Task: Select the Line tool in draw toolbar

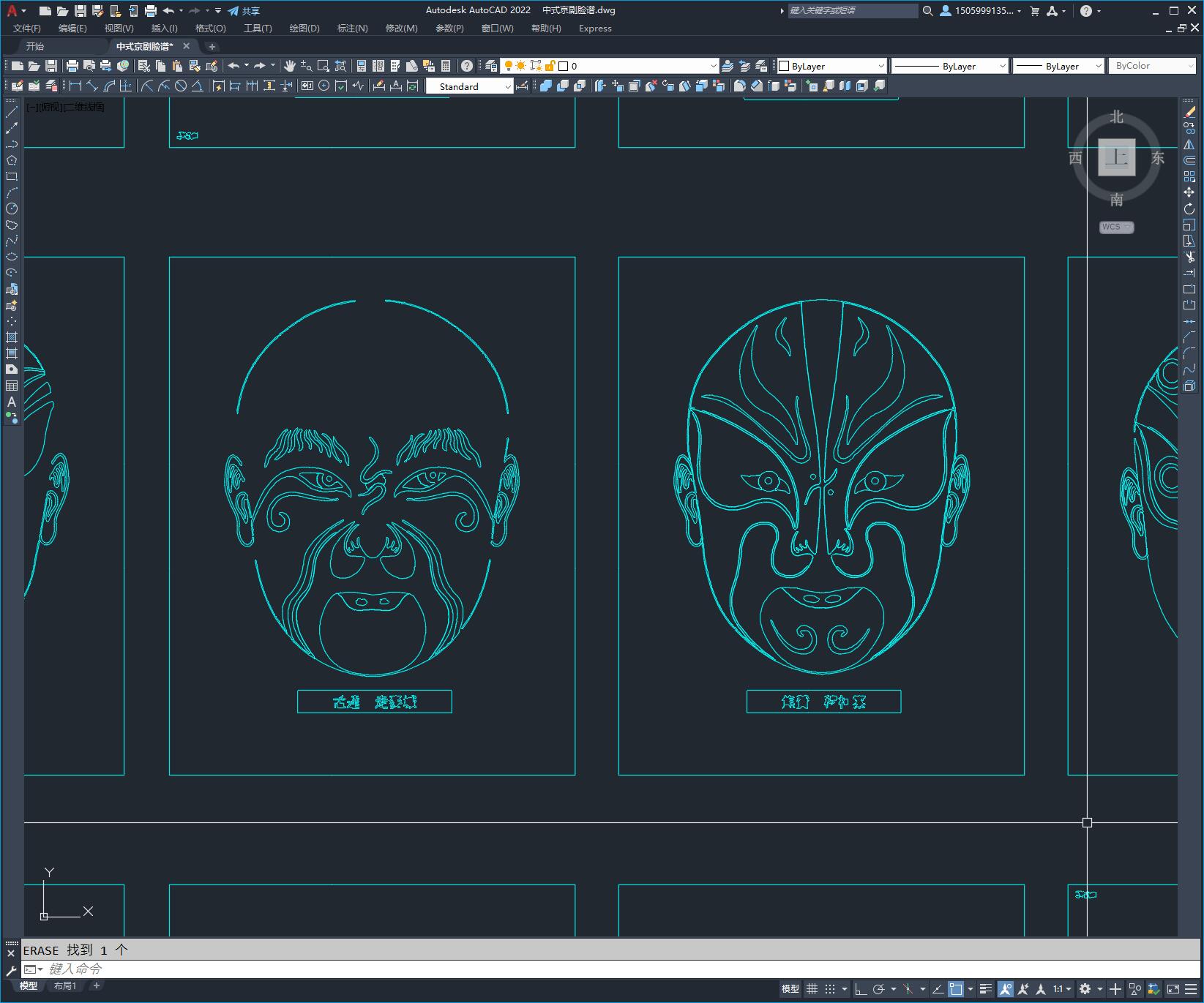Action: pos(12,112)
